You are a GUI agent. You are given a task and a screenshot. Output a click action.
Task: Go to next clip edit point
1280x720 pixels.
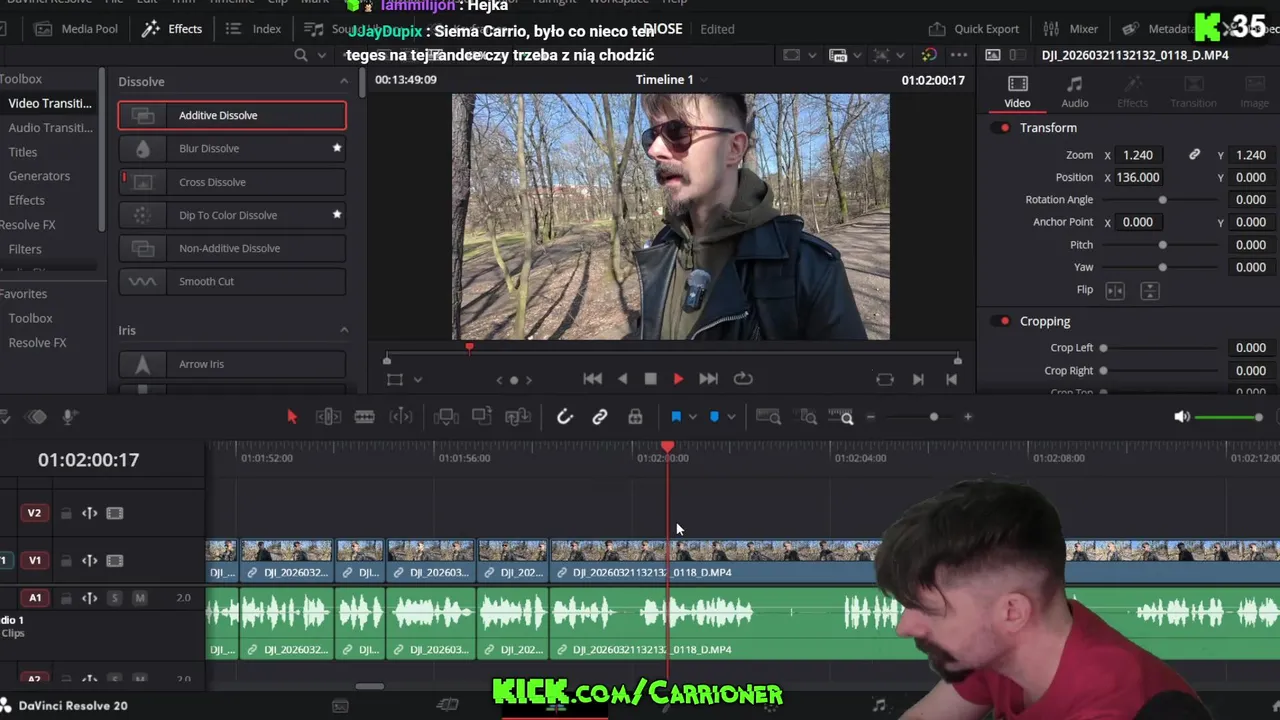pos(918,380)
